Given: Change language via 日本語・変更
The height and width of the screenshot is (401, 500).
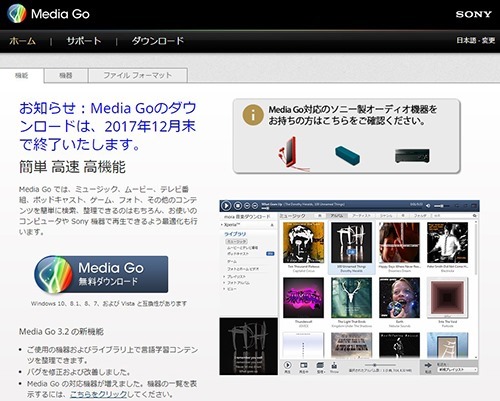Looking at the screenshot, I should (x=476, y=40).
